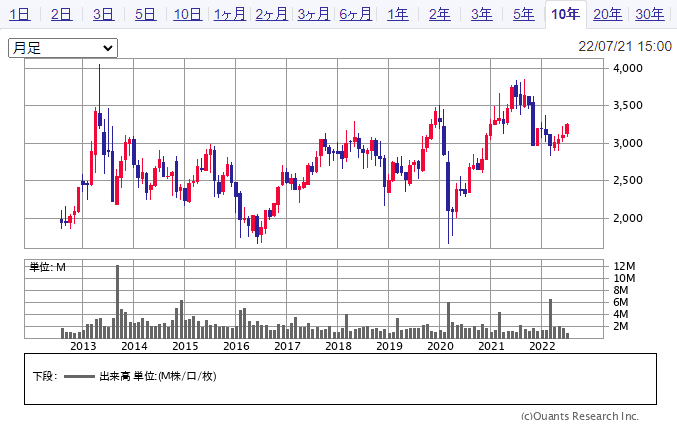Click the 2,000 price axis label
The width and height of the screenshot is (677, 426).
[x=628, y=218]
